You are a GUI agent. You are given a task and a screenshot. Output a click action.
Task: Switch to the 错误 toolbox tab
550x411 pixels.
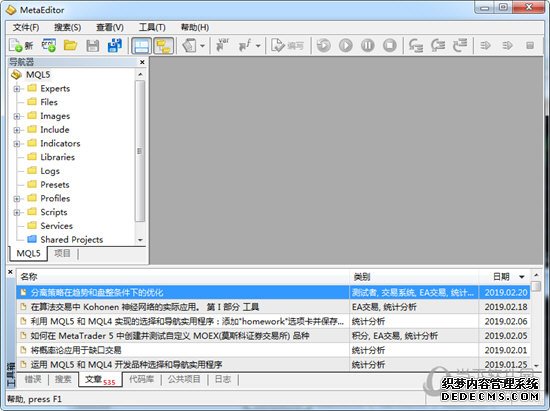(33, 379)
